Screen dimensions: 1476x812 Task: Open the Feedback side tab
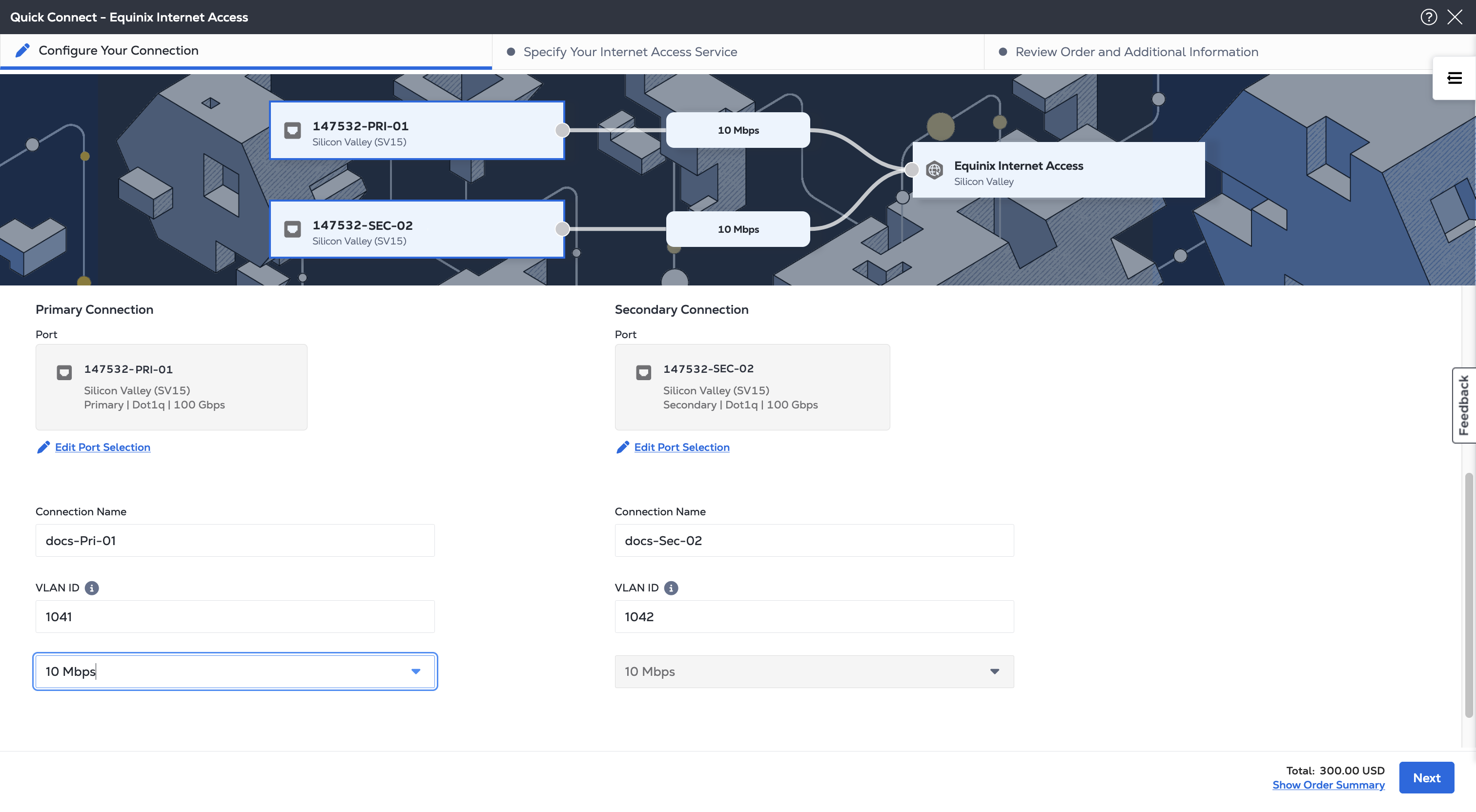pyautogui.click(x=1463, y=405)
